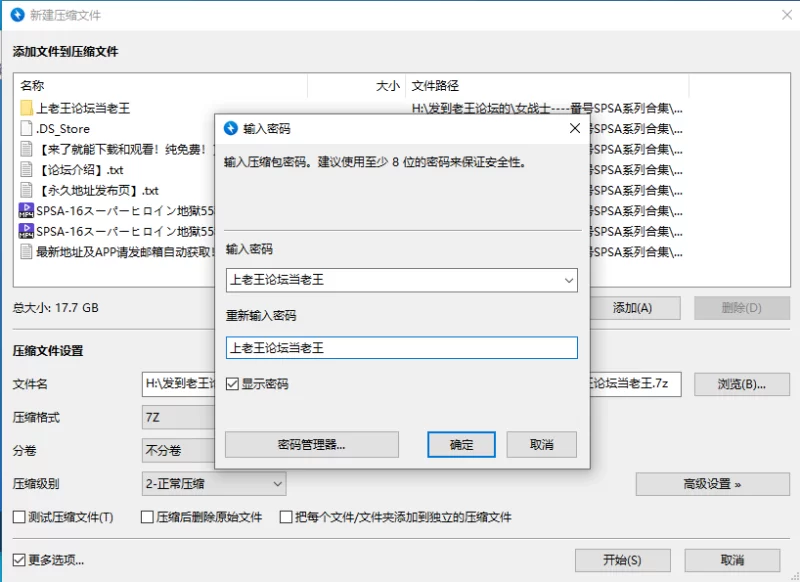
Task: Click the folder row path H:\发到老王论坛的
Action: click(547, 108)
